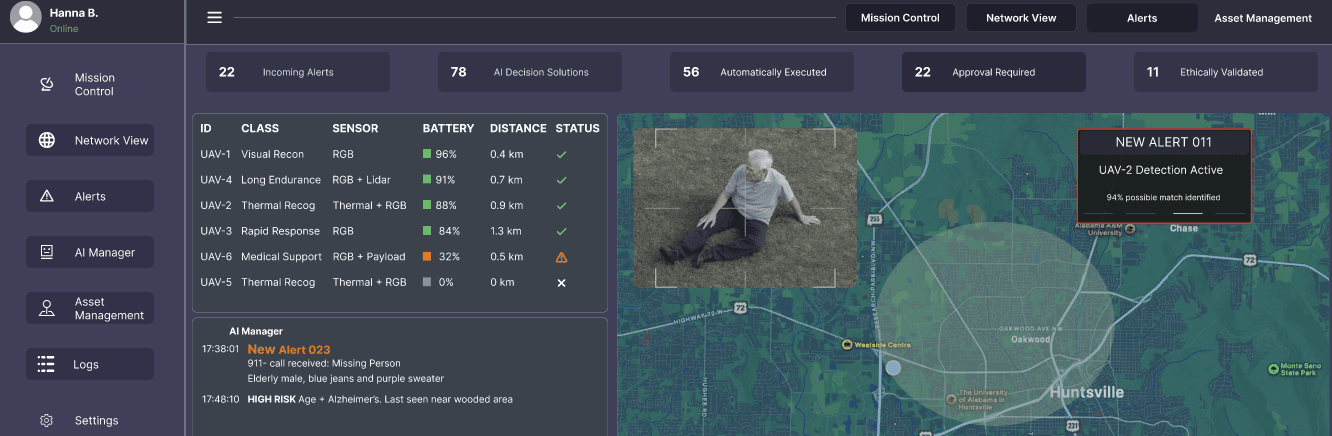Viewport: 1332px width, 436px height.
Task: Select the UAV-1 Visual Recon row
Action: coord(400,154)
